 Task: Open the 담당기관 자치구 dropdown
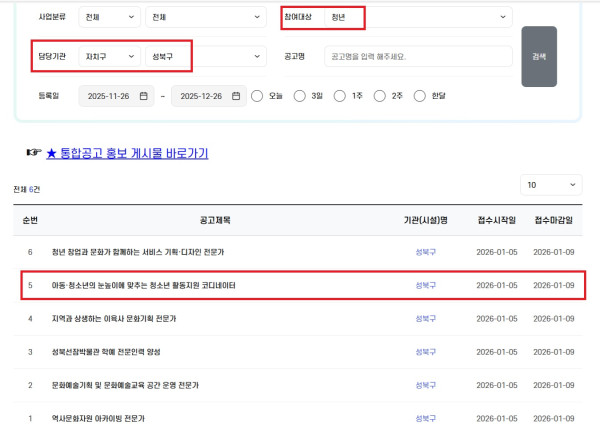tap(110, 56)
